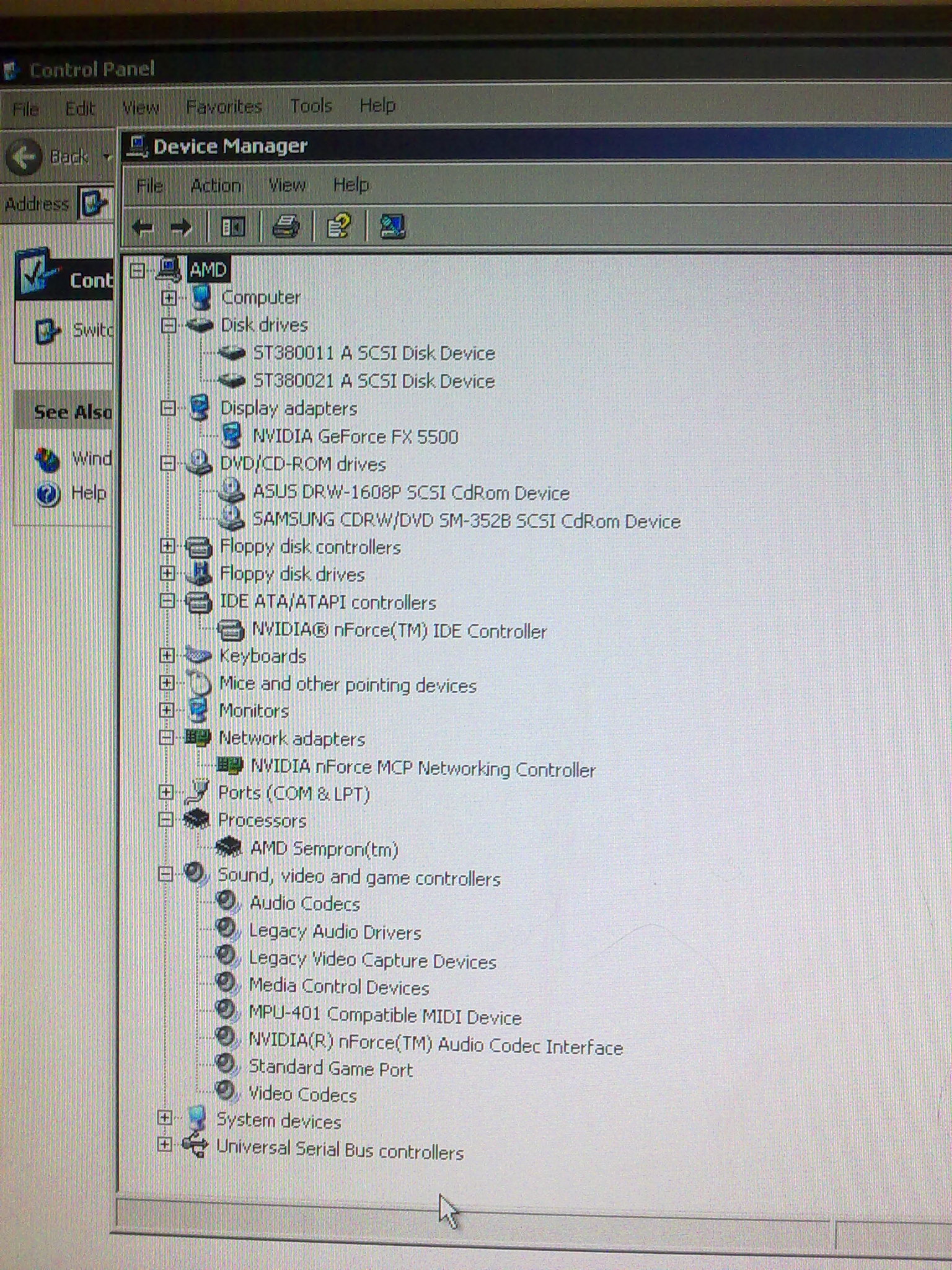Click the Keyboards category icon
The height and width of the screenshot is (1270, 952).
[x=198, y=654]
